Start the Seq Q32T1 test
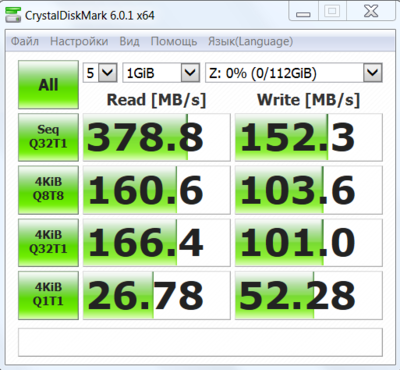Viewport: 400px width, 370px height. (x=48, y=137)
